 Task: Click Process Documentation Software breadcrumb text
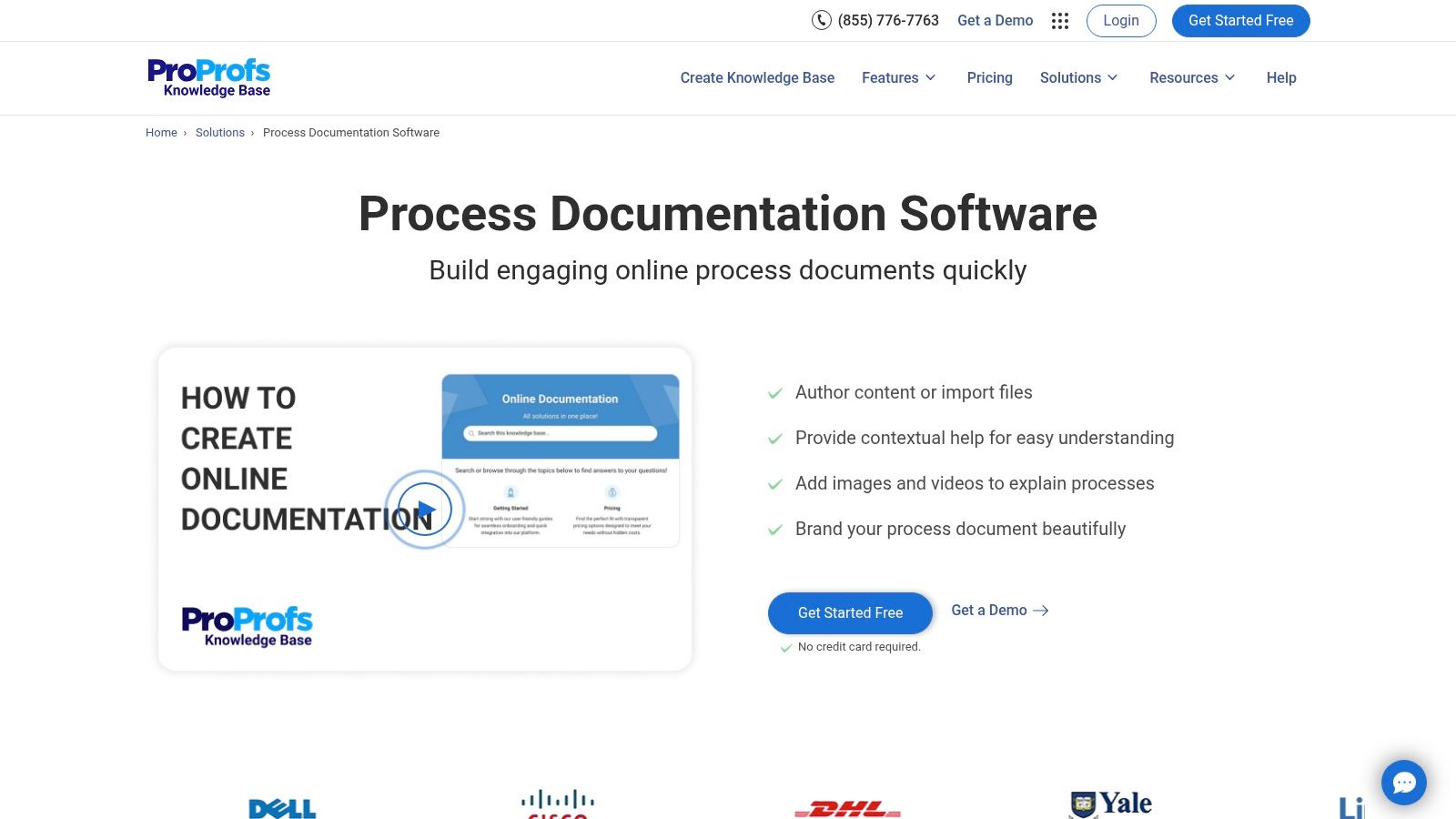(351, 133)
